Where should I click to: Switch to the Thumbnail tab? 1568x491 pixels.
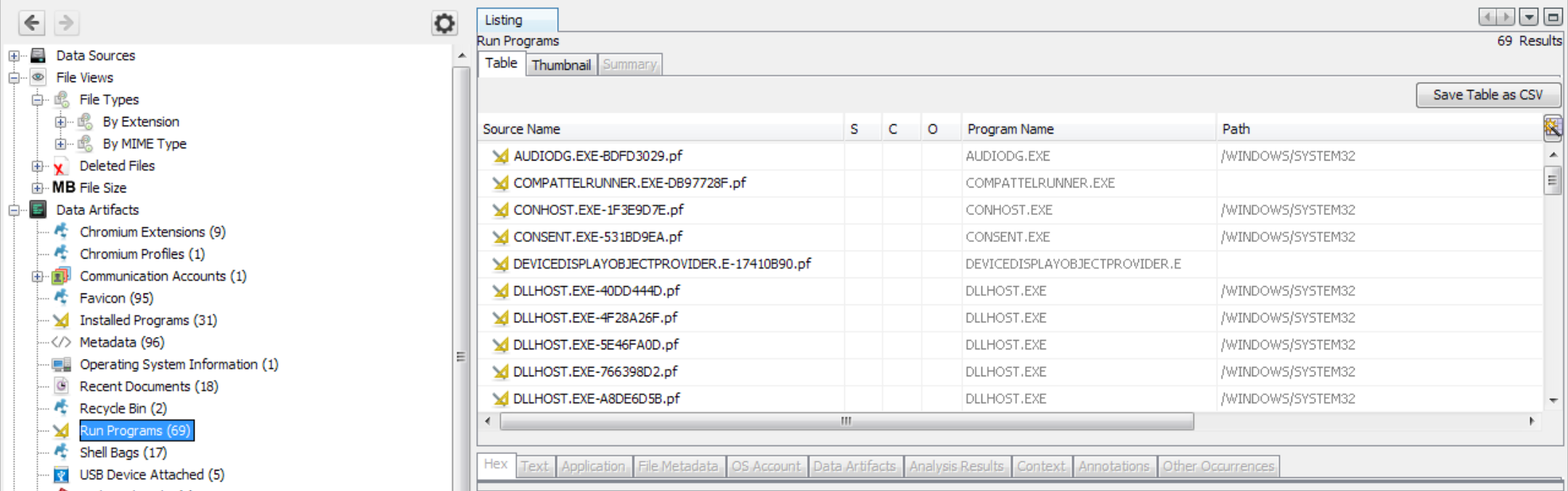coord(560,65)
